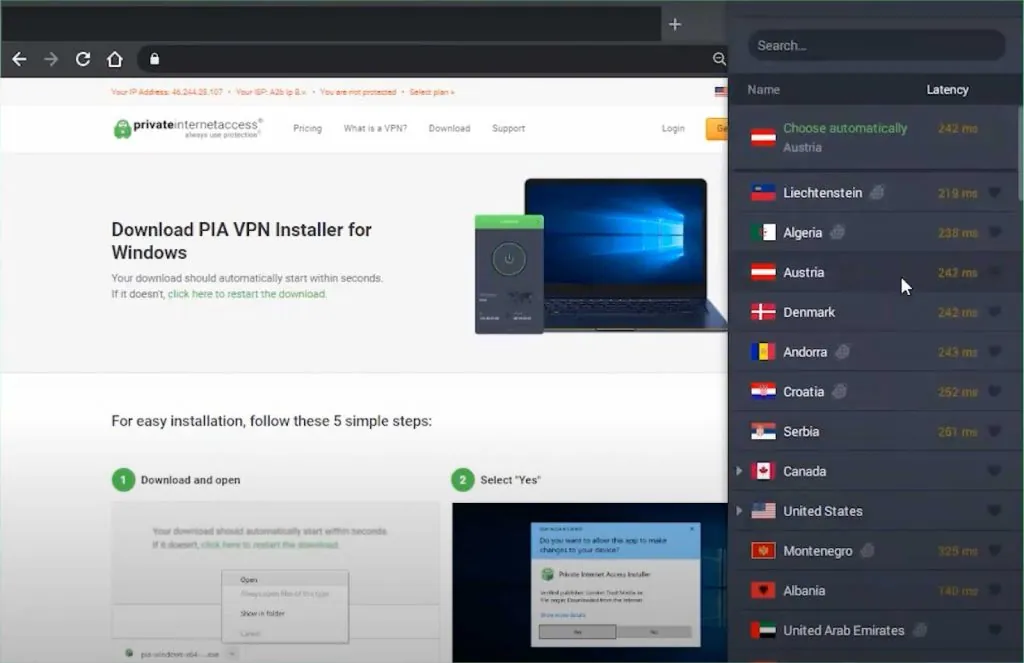This screenshot has width=1024, height=663.
Task: Open the Download menu item
Action: point(449,128)
